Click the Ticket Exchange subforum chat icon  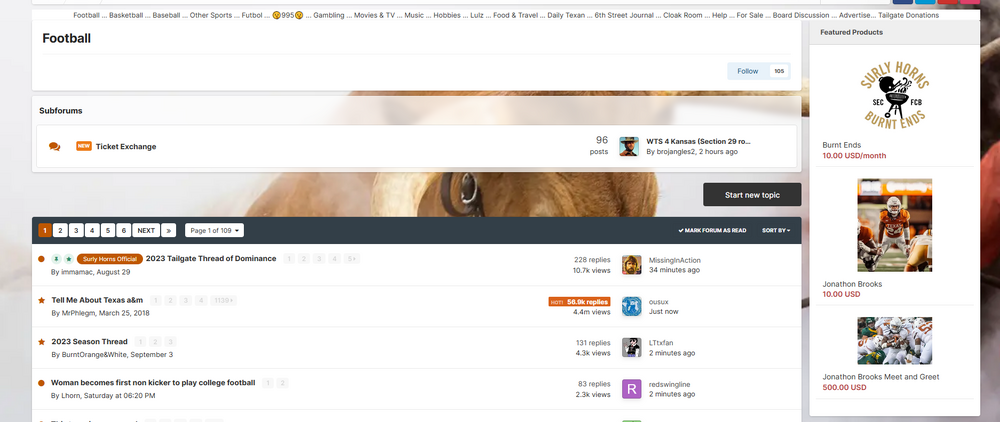(x=55, y=147)
